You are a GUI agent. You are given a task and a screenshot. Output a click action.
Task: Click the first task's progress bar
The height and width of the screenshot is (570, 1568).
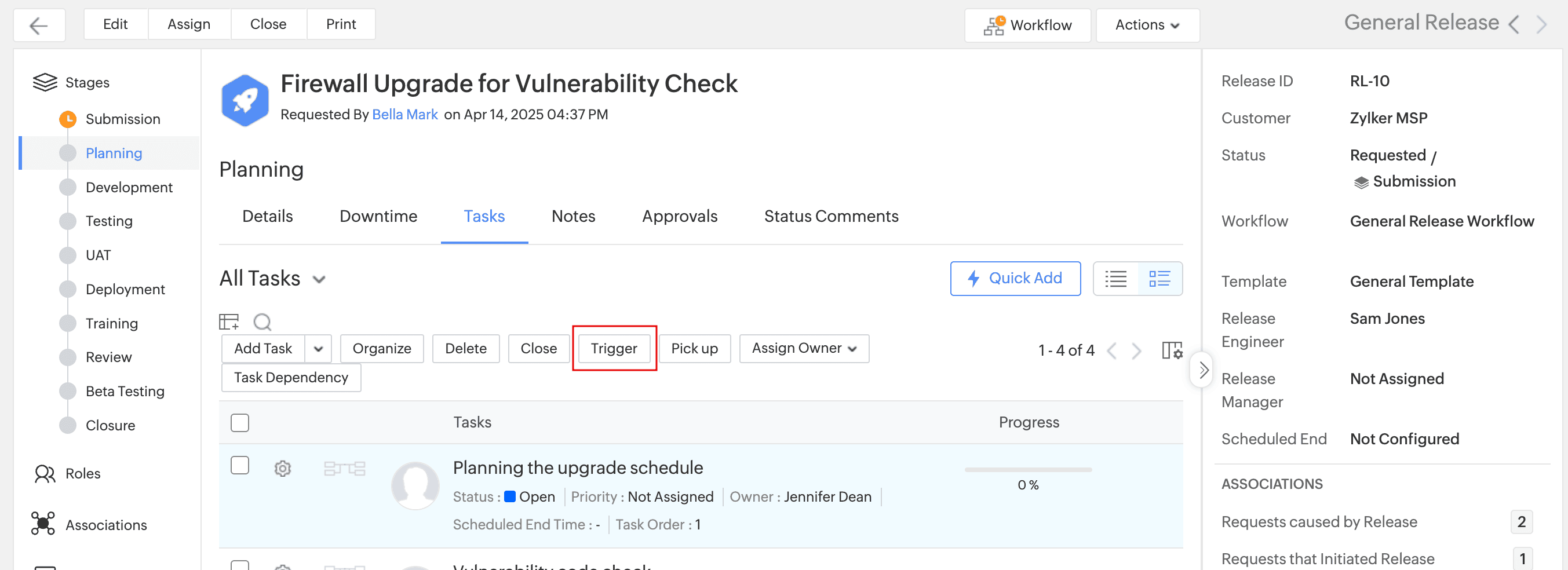point(1027,470)
